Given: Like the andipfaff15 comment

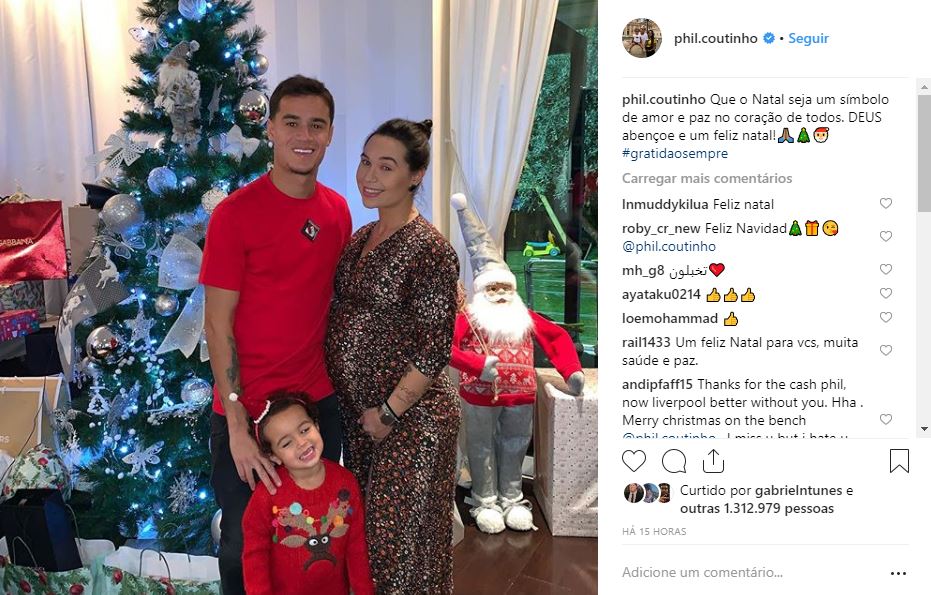Looking at the screenshot, I should [886, 419].
